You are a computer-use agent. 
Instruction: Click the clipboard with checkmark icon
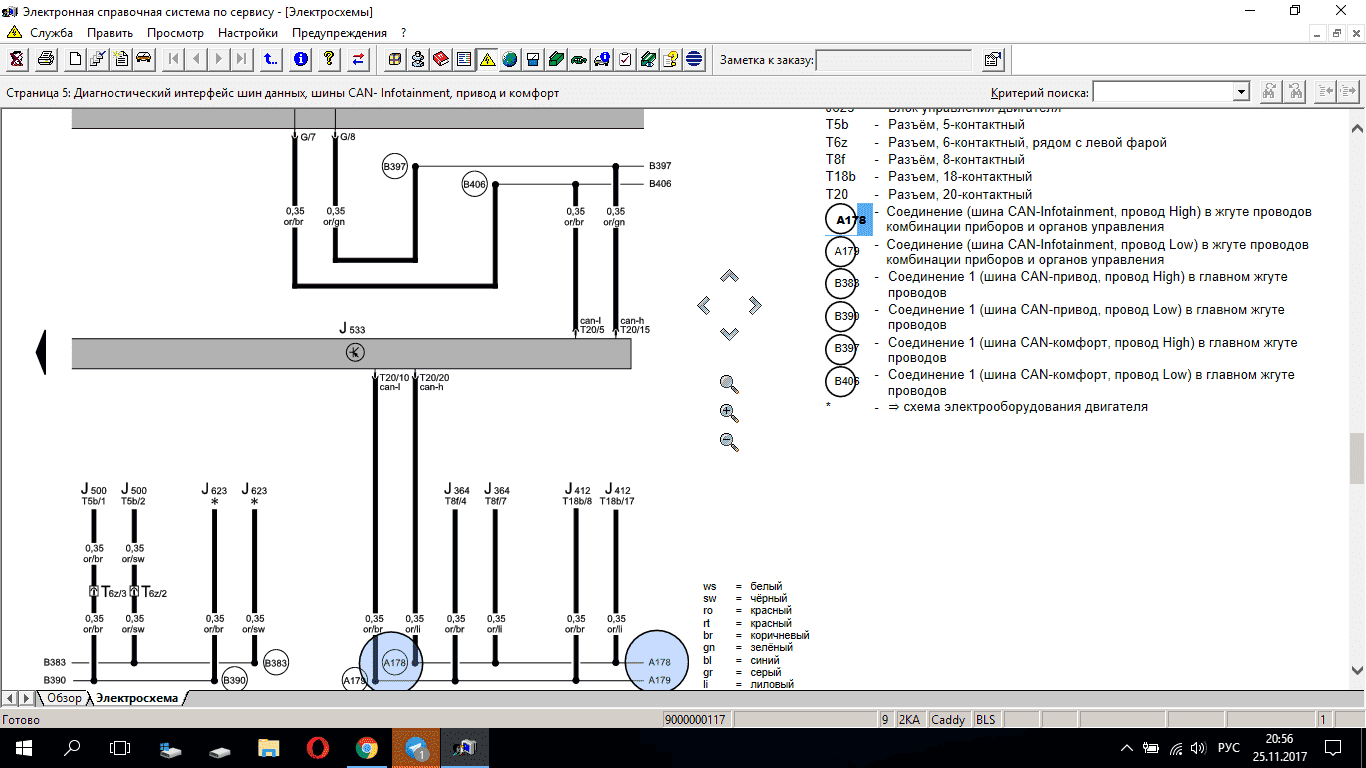pos(625,59)
